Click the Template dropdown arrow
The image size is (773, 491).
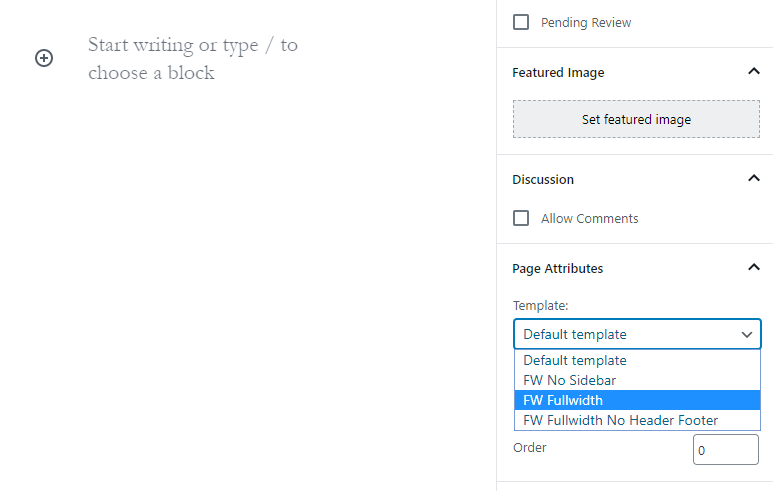click(x=746, y=334)
